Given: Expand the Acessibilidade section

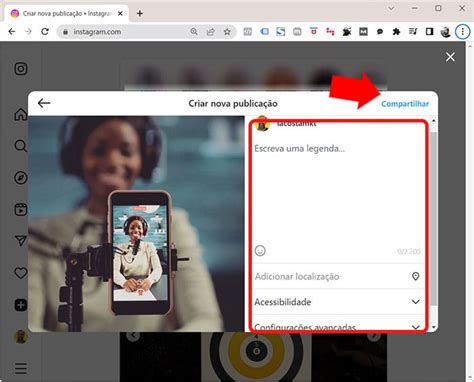Looking at the screenshot, I should click(x=337, y=302).
